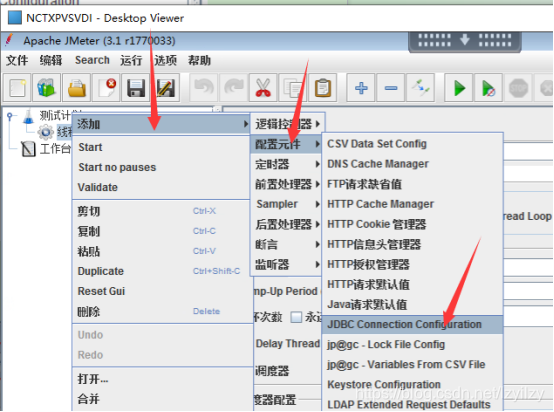Collapse all with the minus icon
Viewport: 554px width, 412px height.
(390, 88)
